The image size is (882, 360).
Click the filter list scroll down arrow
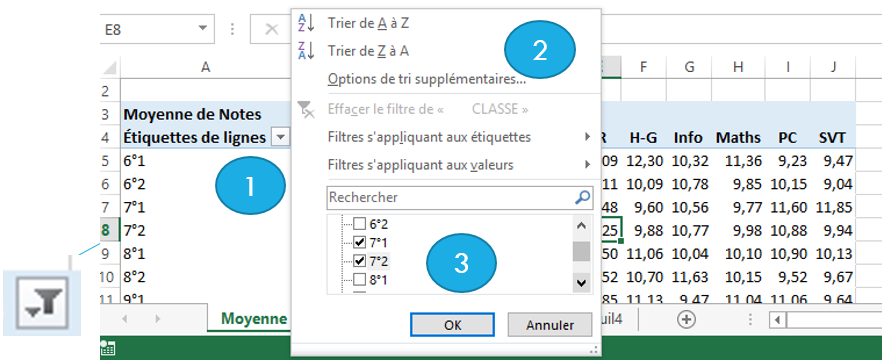tap(582, 282)
